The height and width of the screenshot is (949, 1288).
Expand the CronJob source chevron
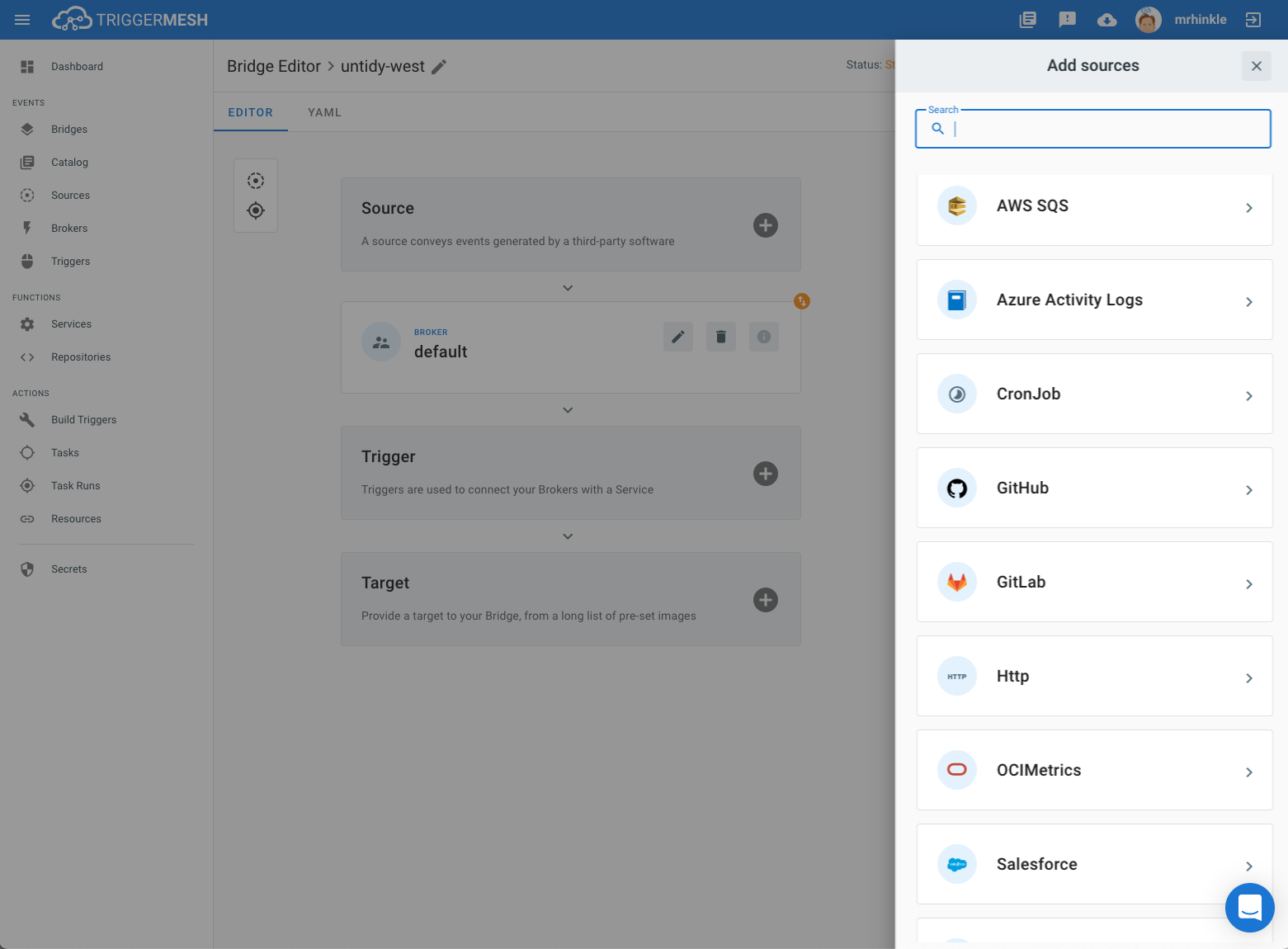coord(1249,396)
